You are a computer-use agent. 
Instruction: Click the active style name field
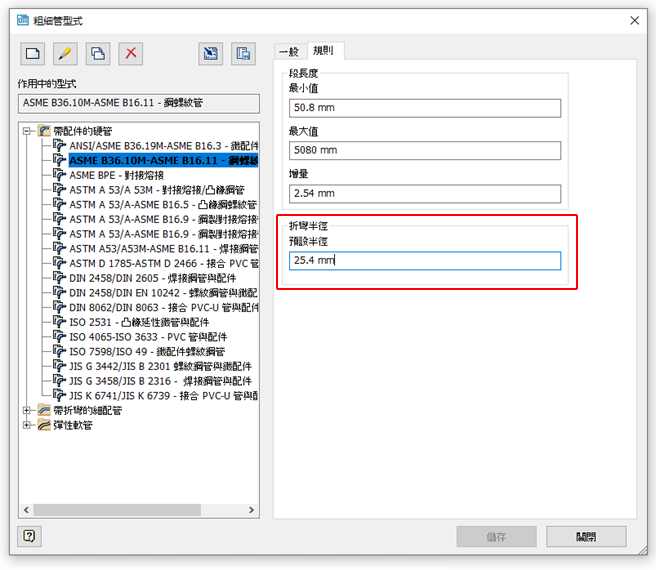[x=139, y=103]
